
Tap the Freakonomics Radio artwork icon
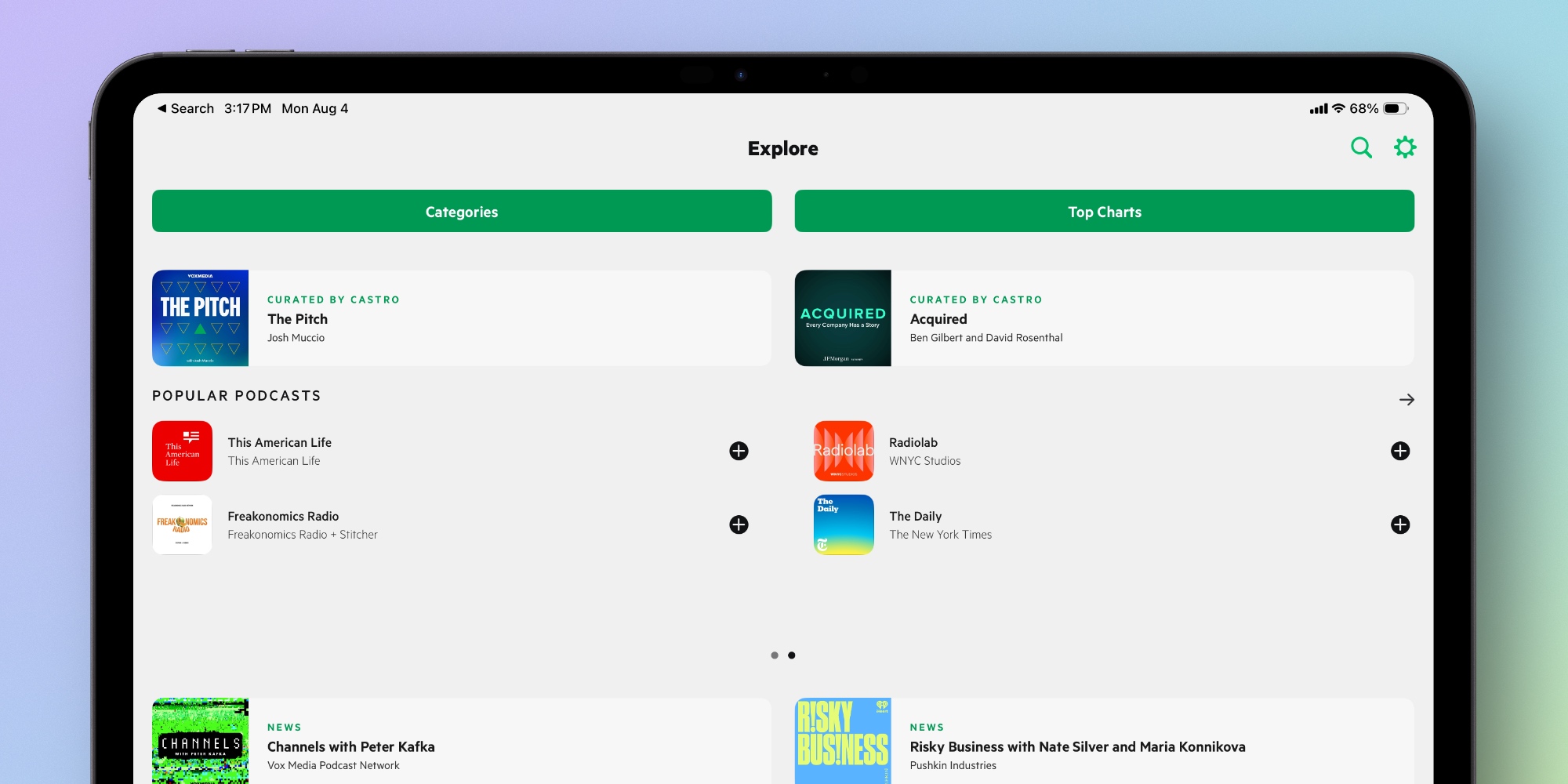pyautogui.click(x=182, y=524)
